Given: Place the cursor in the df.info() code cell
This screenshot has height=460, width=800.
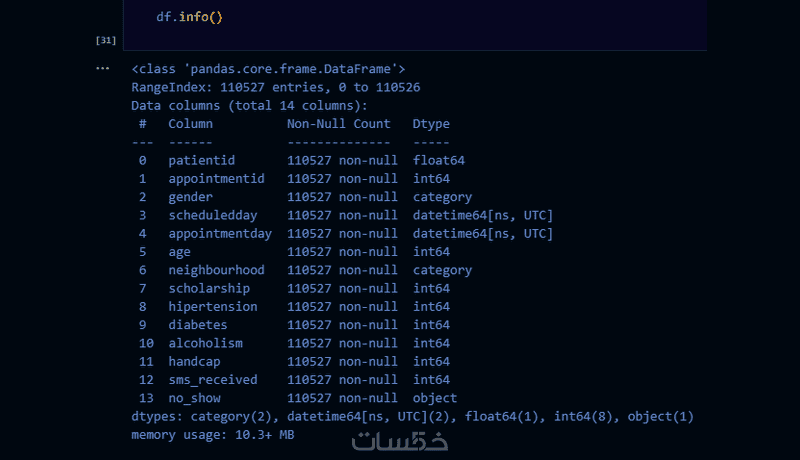Looking at the screenshot, I should (x=400, y=18).
